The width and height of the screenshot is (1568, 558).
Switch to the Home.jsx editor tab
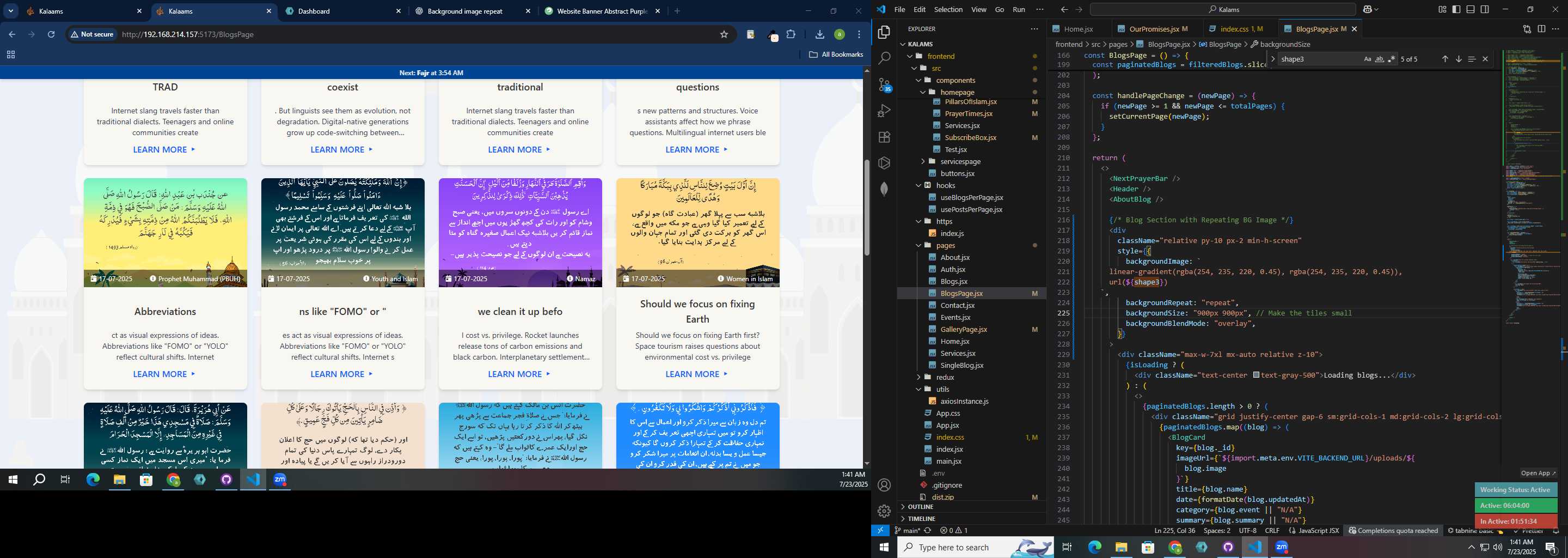pos(1079,29)
